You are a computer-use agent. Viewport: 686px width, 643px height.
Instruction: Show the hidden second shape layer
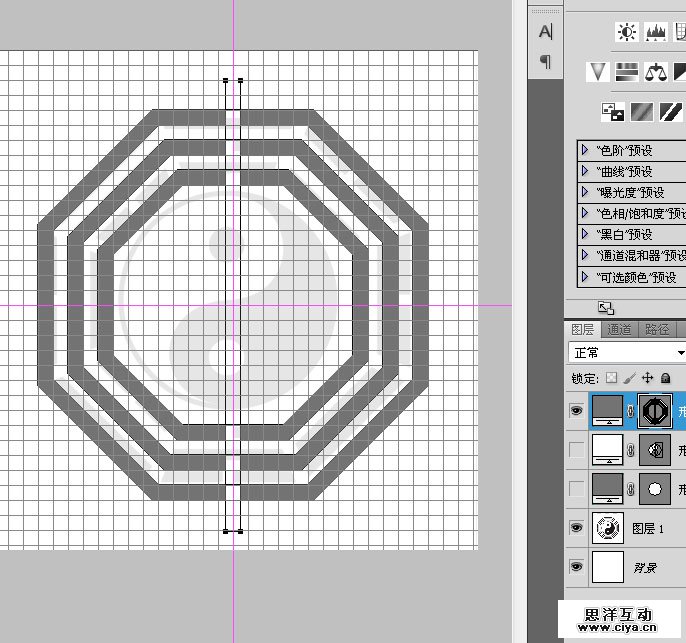(577, 450)
